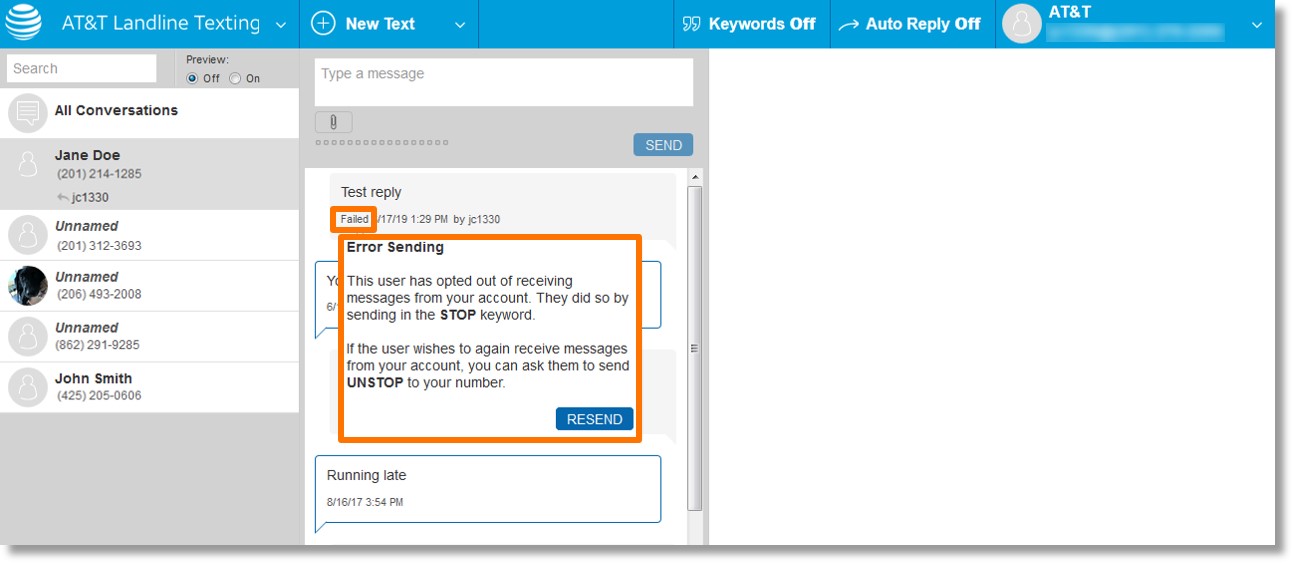
Task: Click the New Text label
Action: click(x=380, y=24)
